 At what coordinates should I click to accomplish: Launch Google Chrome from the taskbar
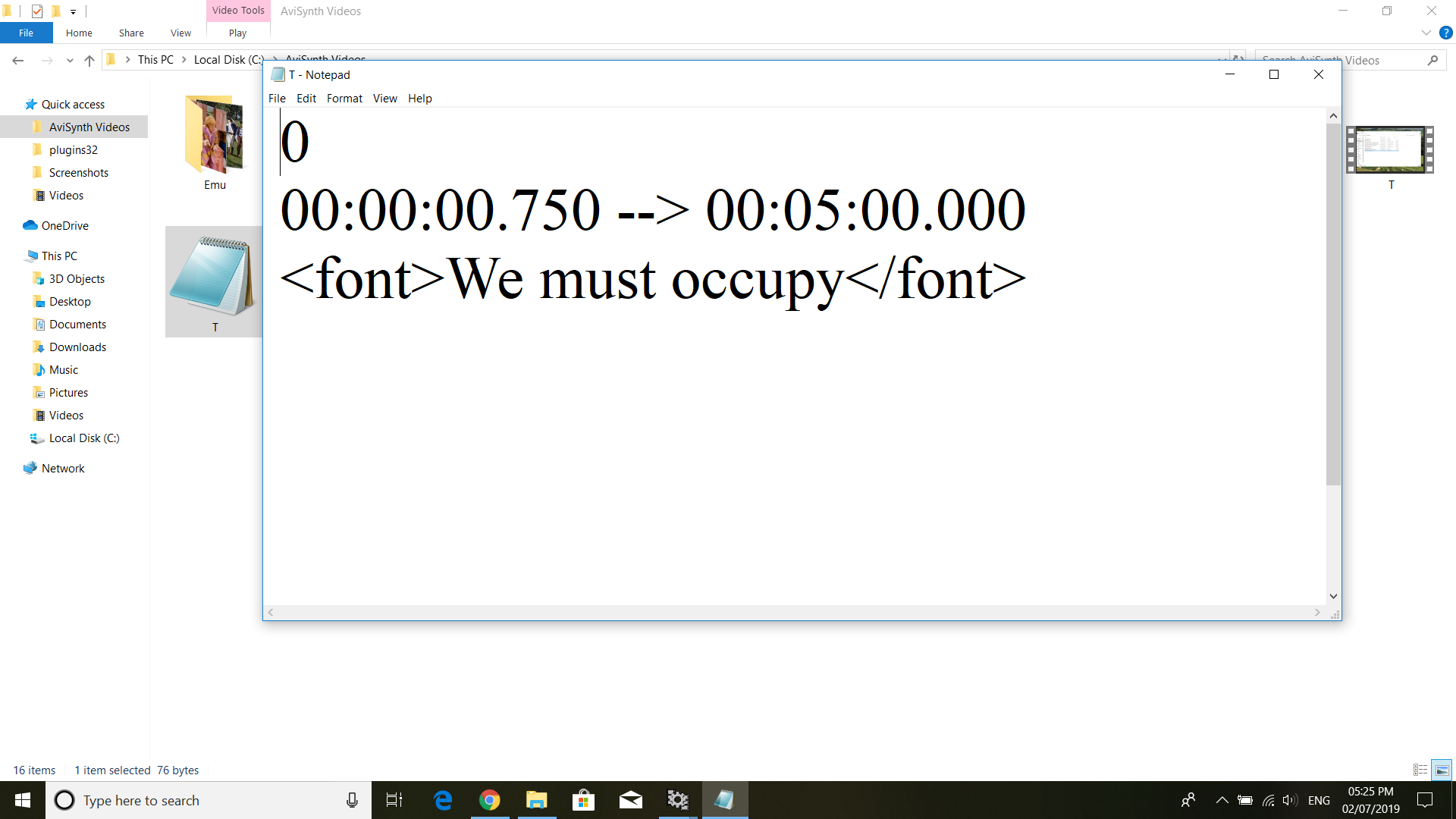point(490,800)
